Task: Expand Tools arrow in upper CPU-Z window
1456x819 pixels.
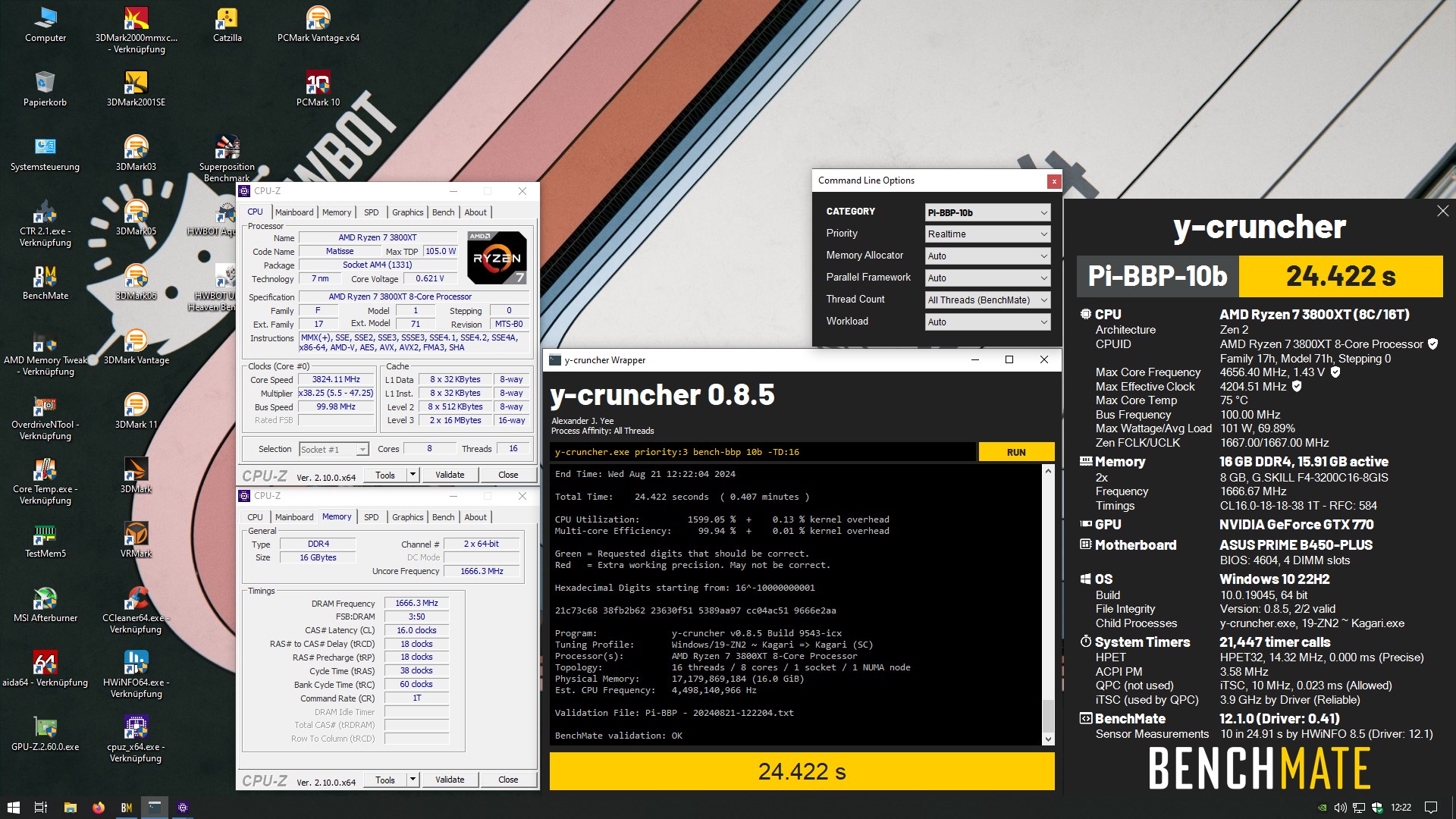Action: [x=413, y=475]
